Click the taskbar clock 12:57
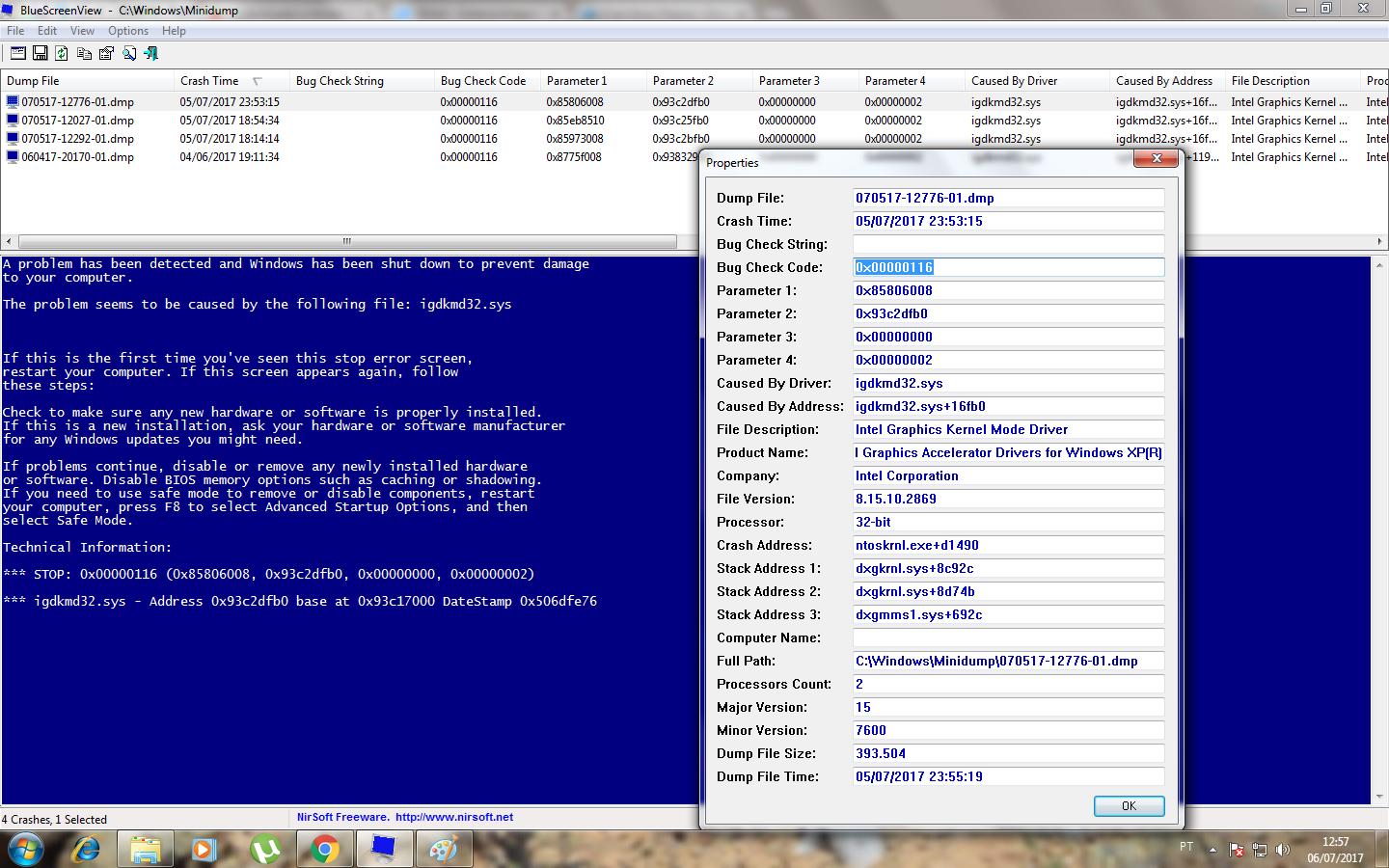Viewport: 1389px width, 868px height. 1336,842
